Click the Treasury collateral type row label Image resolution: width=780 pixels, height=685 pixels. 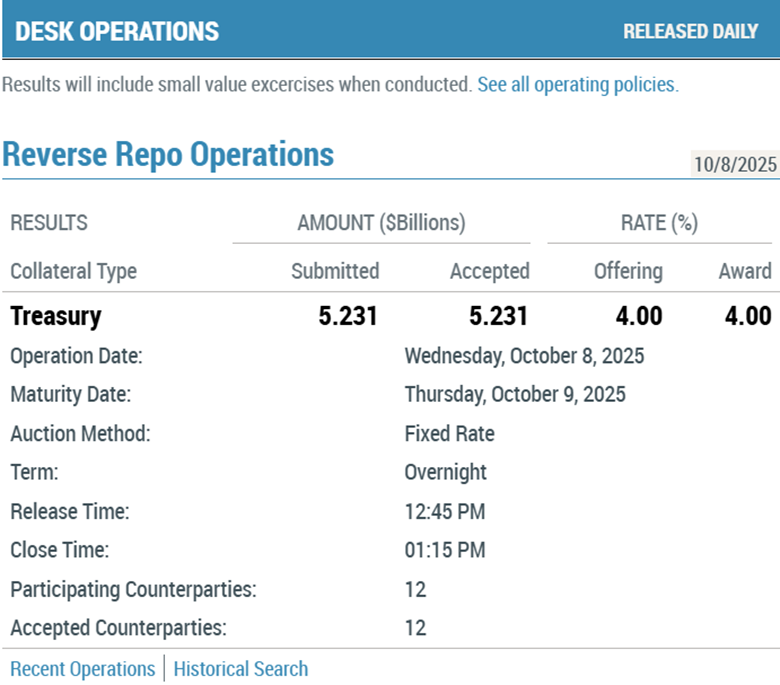pos(56,317)
